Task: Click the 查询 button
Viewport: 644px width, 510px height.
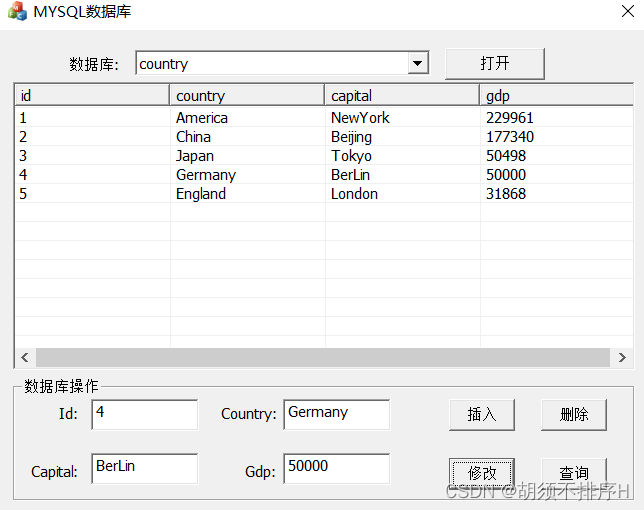Action: click(574, 473)
